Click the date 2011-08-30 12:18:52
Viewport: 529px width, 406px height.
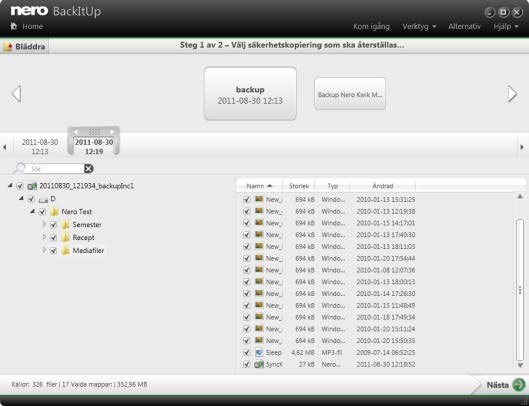coord(386,364)
